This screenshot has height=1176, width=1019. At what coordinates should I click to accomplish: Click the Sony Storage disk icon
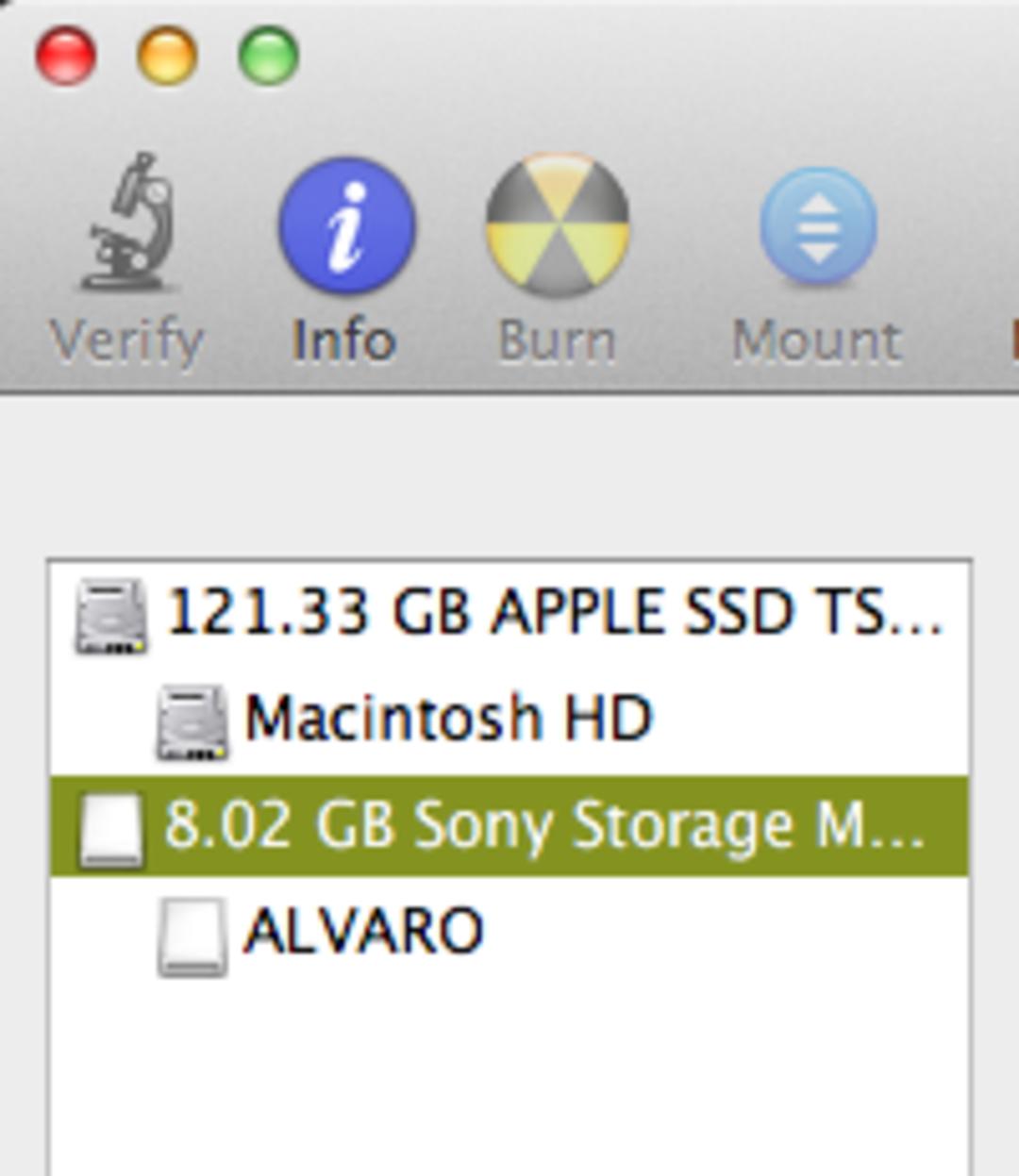[x=111, y=828]
